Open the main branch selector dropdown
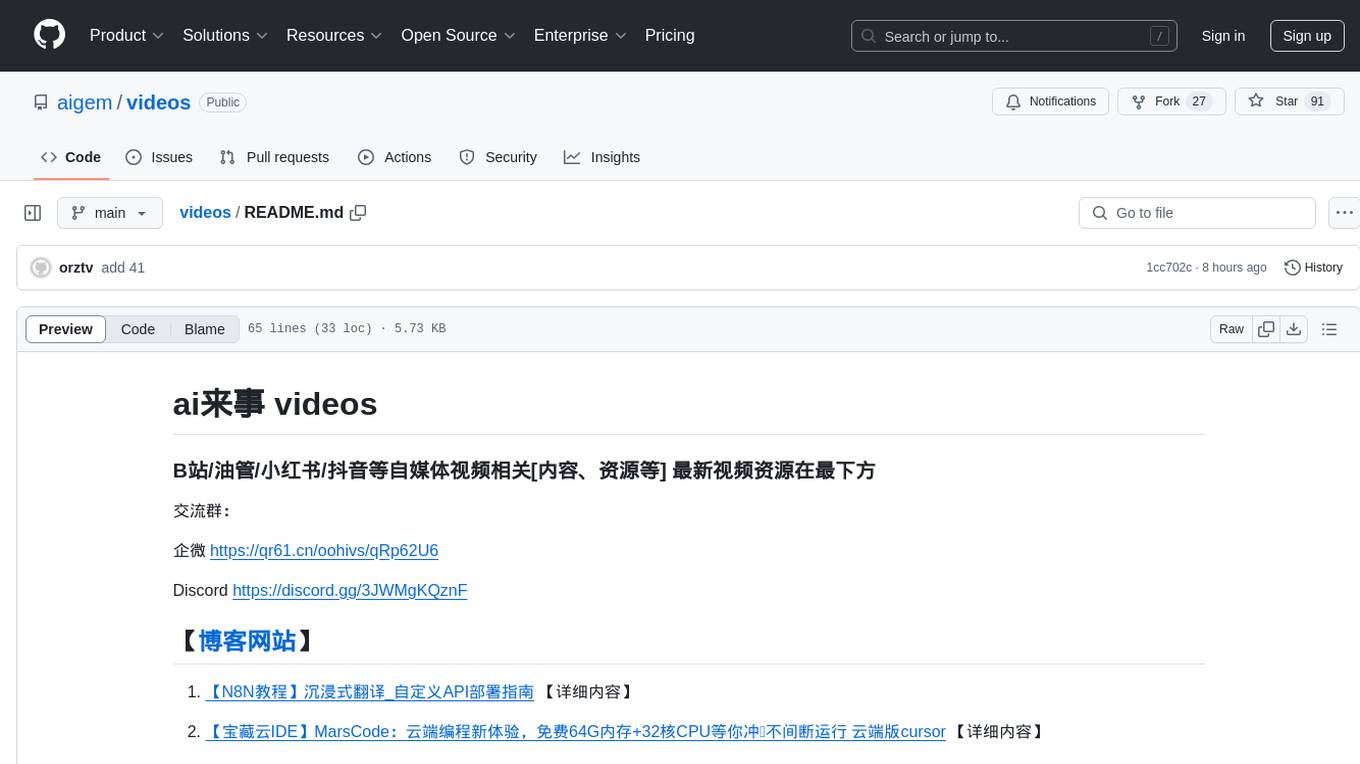The width and height of the screenshot is (1360, 764). [x=110, y=213]
